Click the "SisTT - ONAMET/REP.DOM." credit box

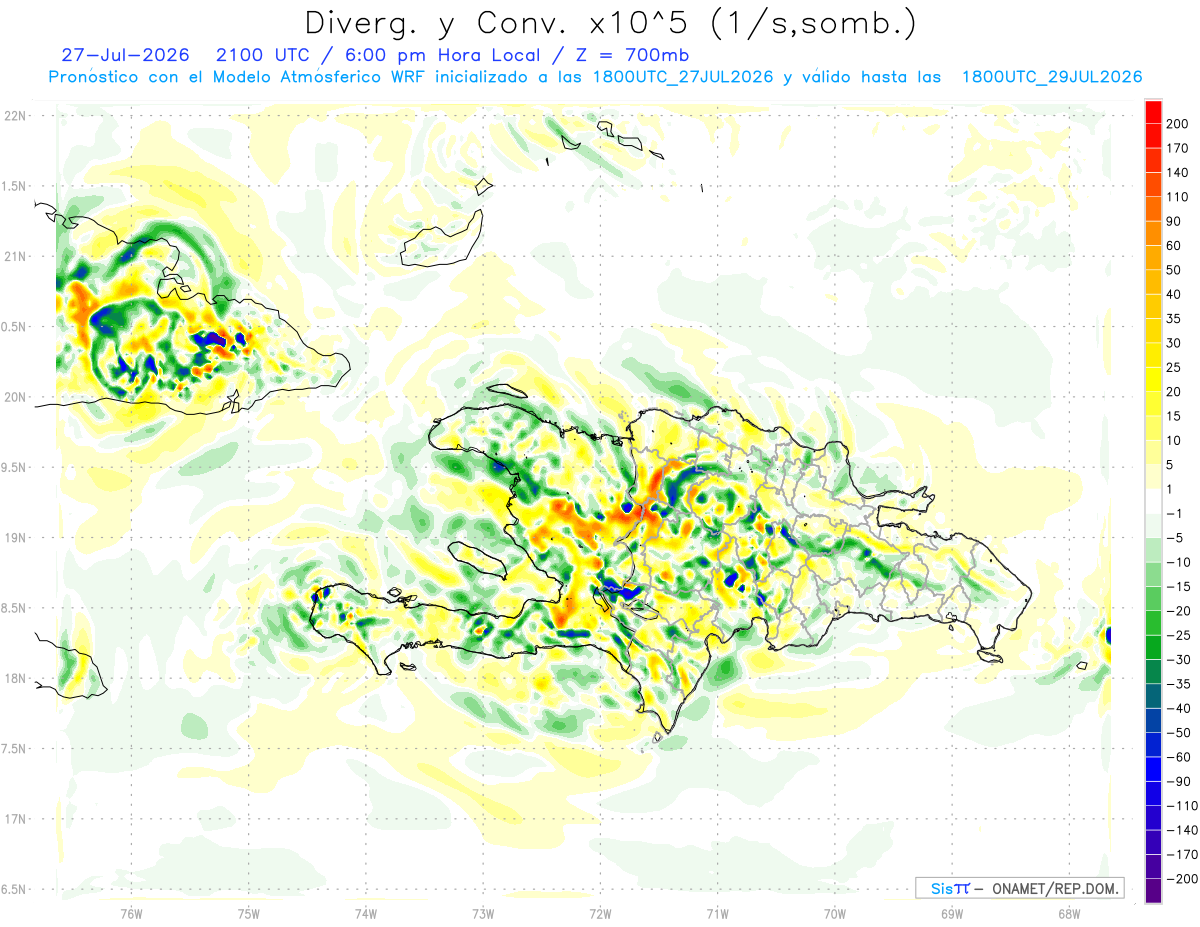pyautogui.click(x=1019, y=888)
